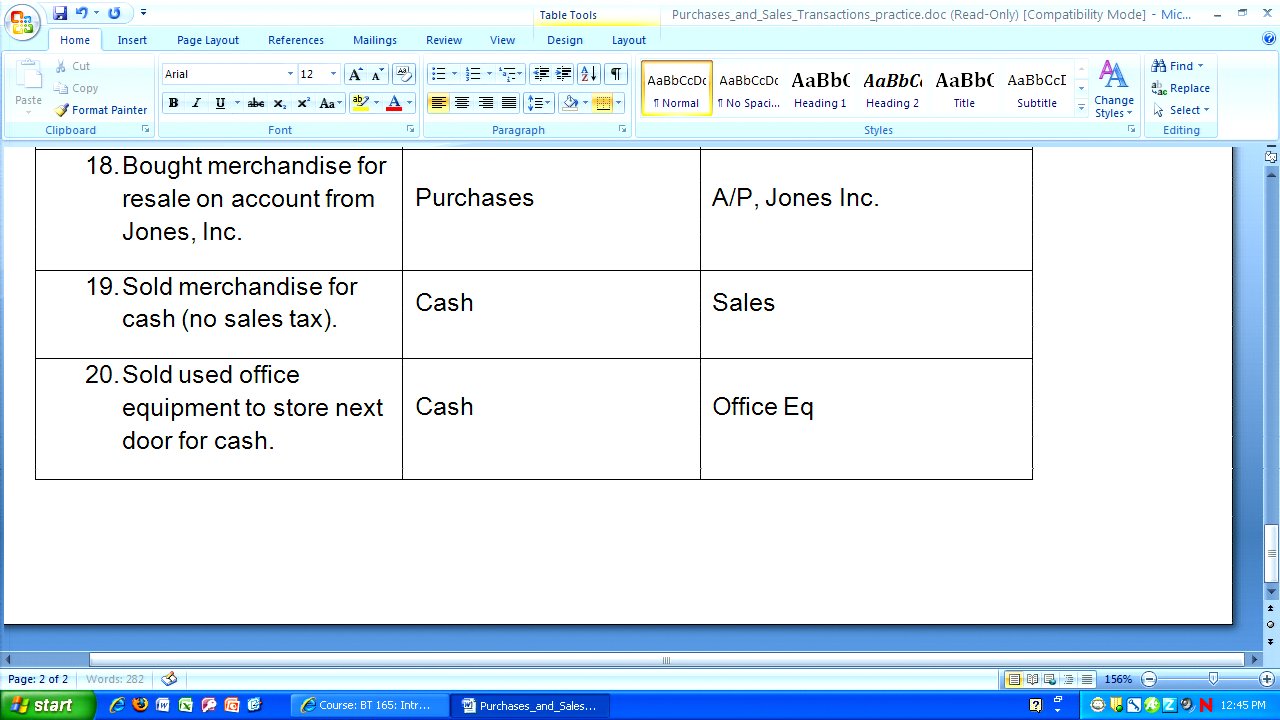This screenshot has width=1280, height=720.
Task: Toggle Bold formatting
Action: tap(173, 103)
